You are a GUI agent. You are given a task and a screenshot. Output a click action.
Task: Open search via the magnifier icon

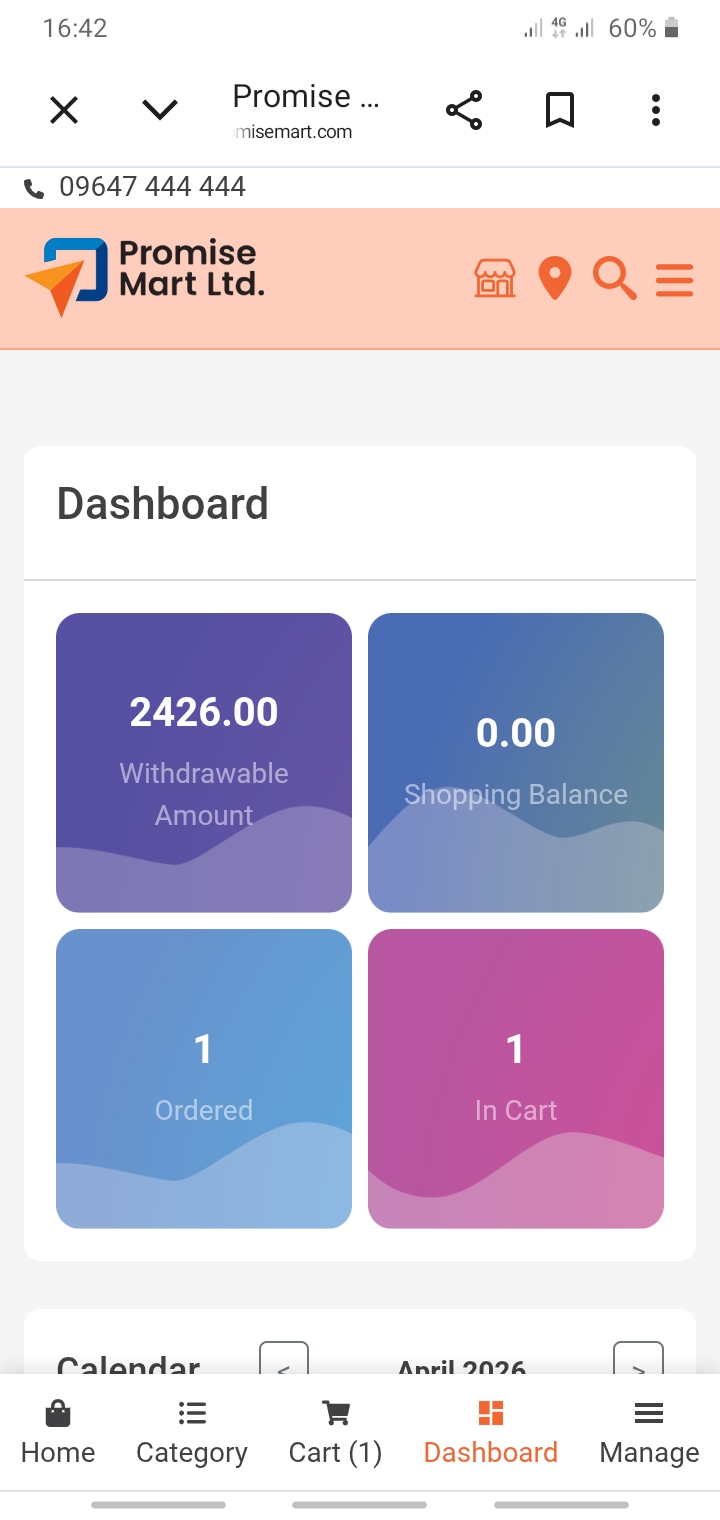tap(614, 278)
